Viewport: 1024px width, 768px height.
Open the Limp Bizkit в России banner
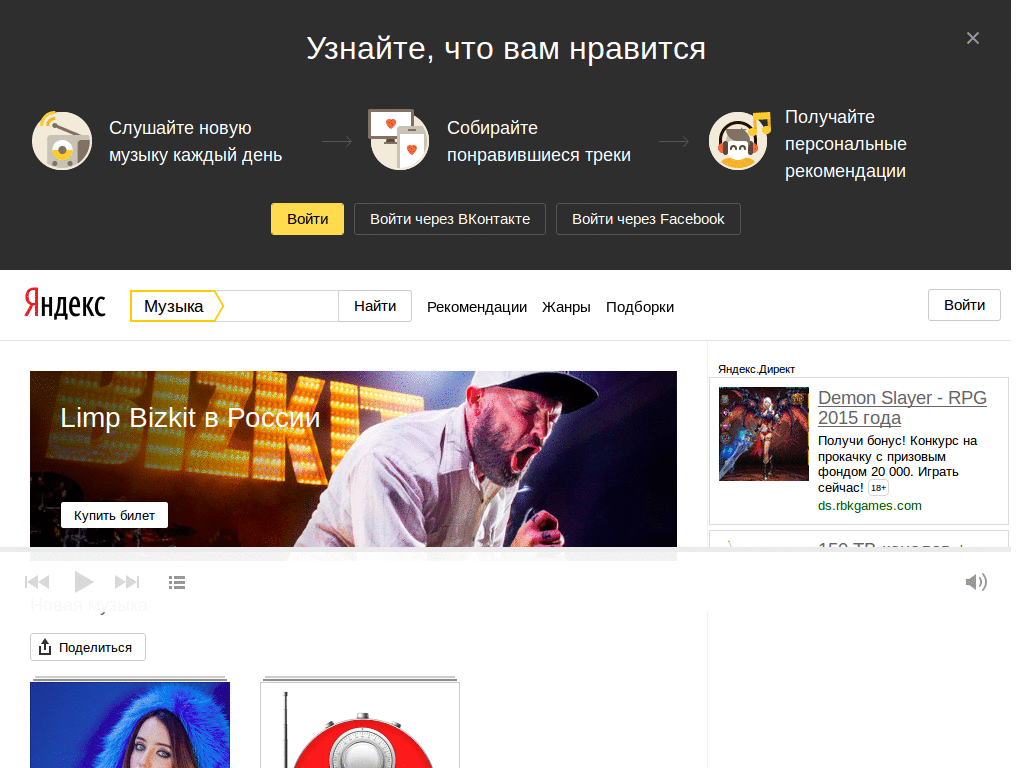pyautogui.click(x=353, y=459)
